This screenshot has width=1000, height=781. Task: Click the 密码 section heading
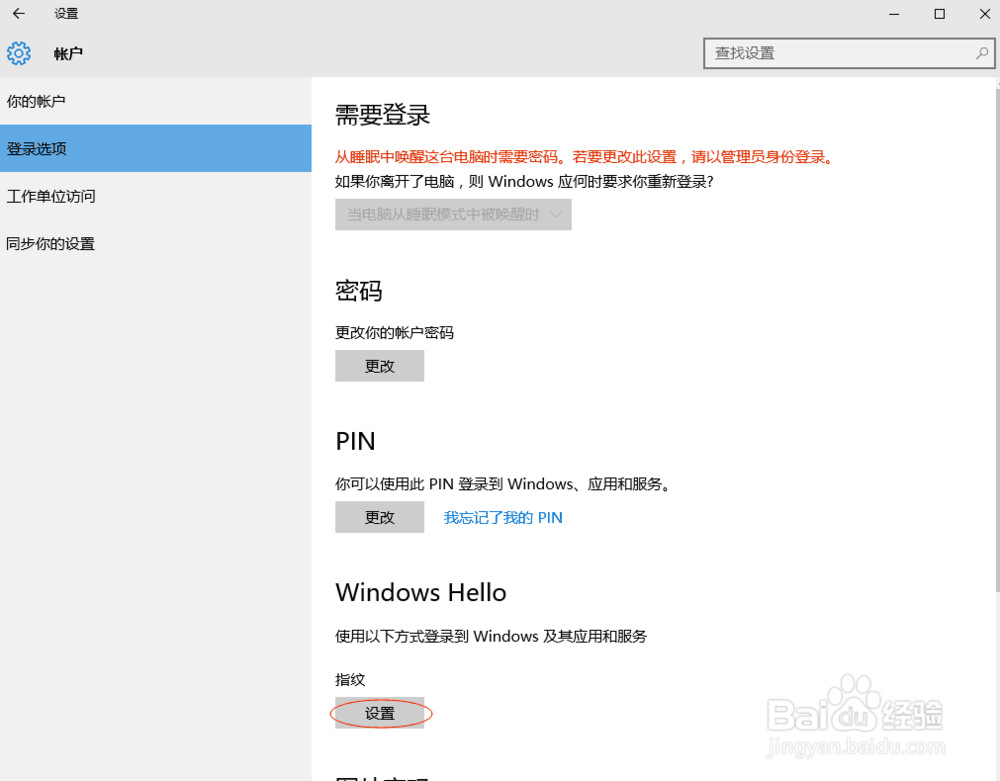point(358,291)
